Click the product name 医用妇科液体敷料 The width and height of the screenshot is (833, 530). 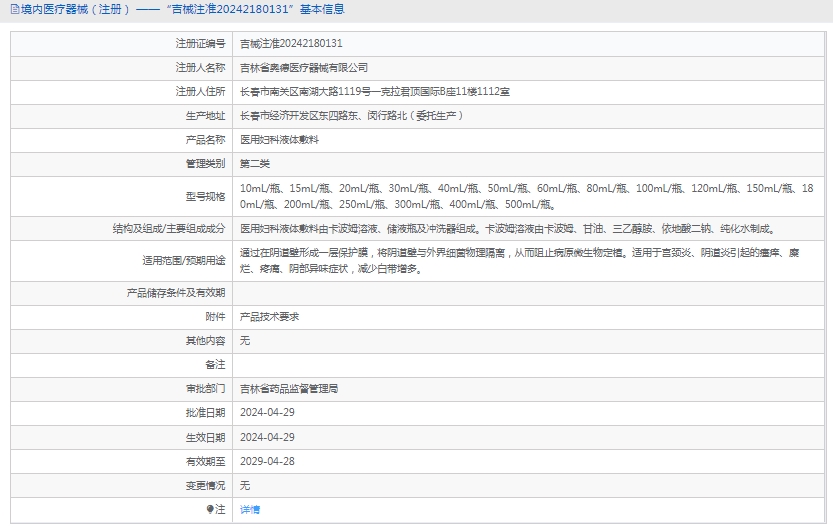coord(279,139)
